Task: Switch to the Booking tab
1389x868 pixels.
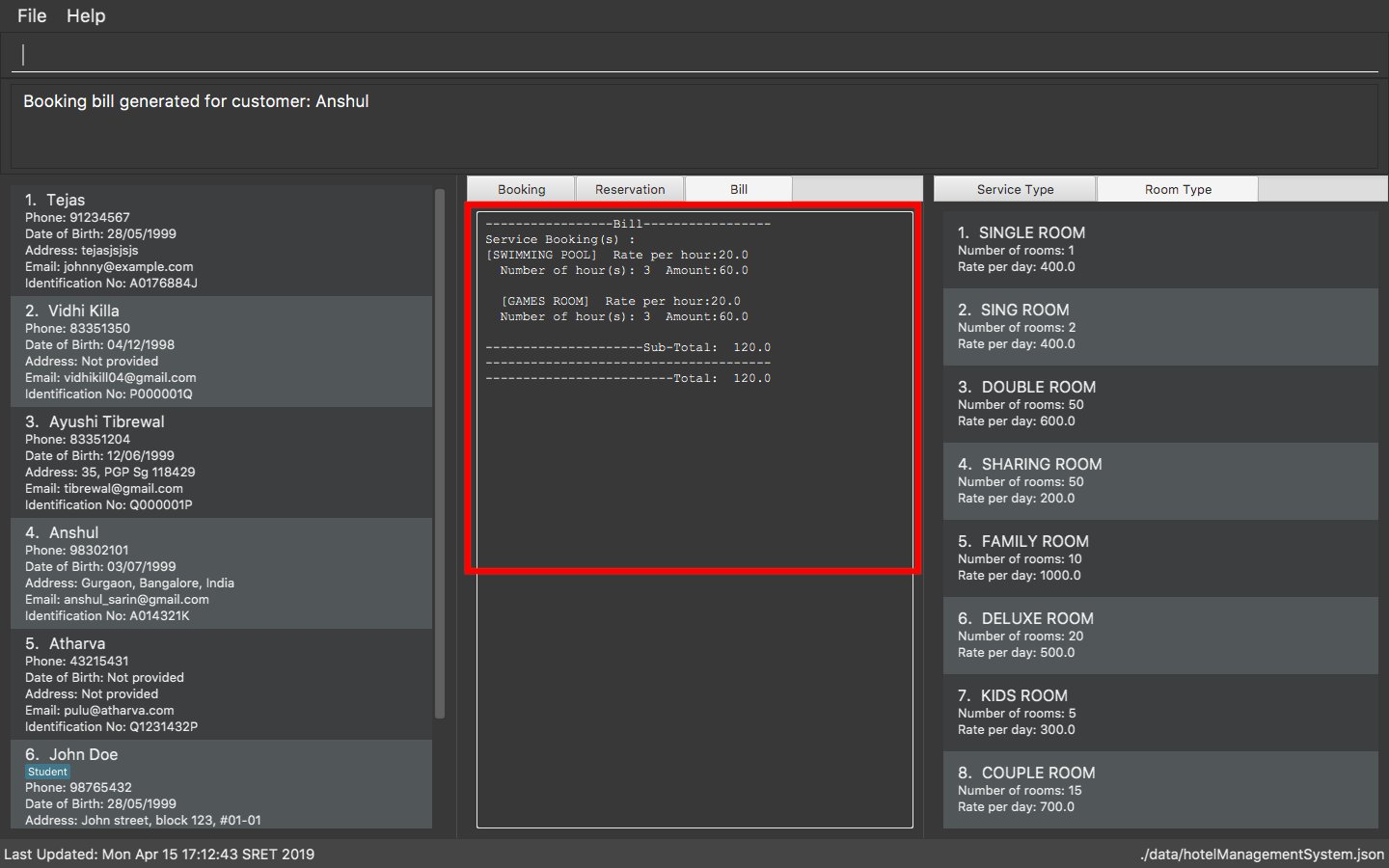Action: coord(521,189)
